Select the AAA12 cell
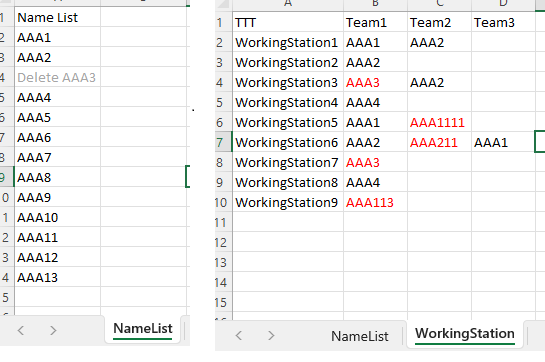This screenshot has width=545, height=362. 57,257
